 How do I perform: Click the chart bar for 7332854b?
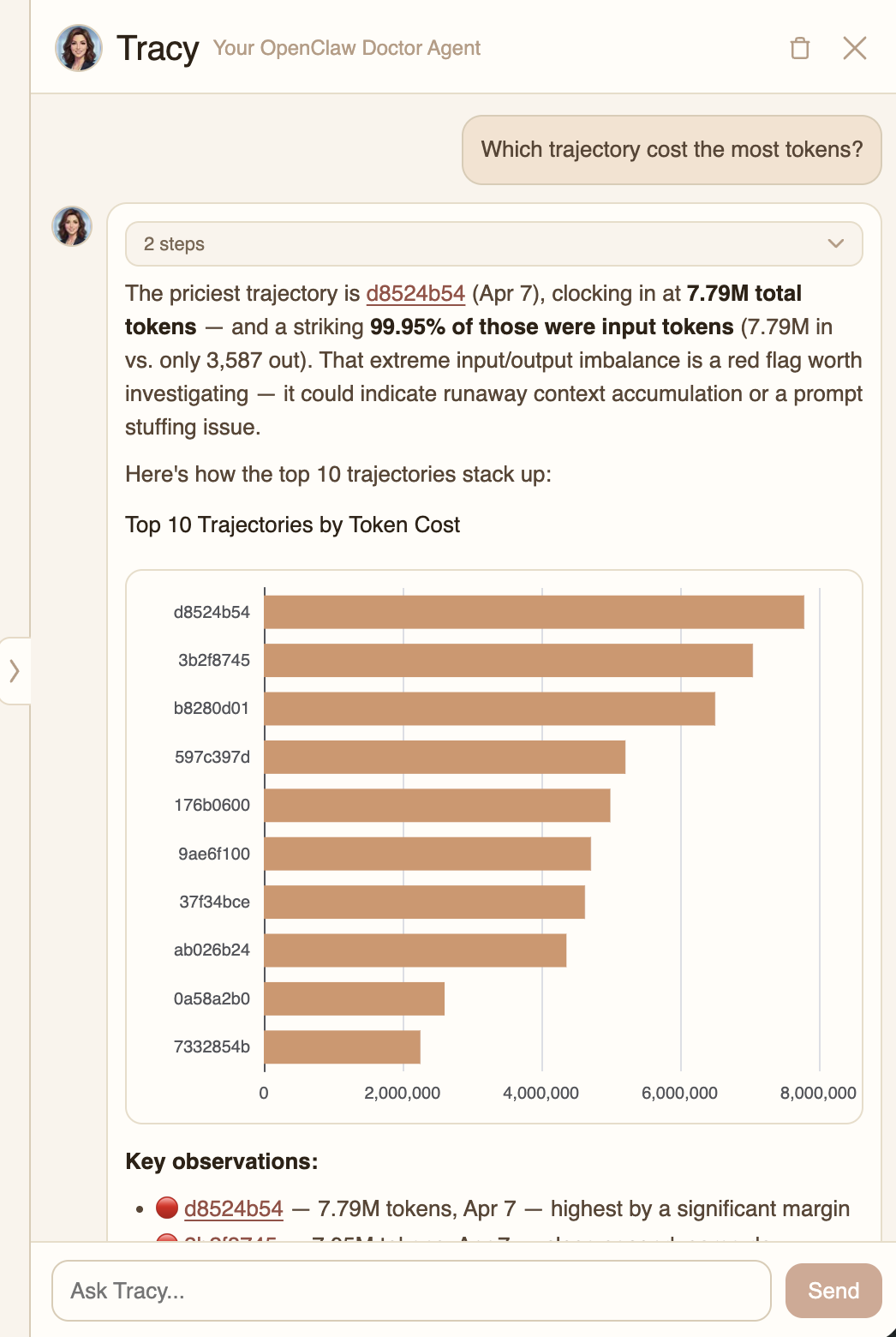pos(343,1046)
